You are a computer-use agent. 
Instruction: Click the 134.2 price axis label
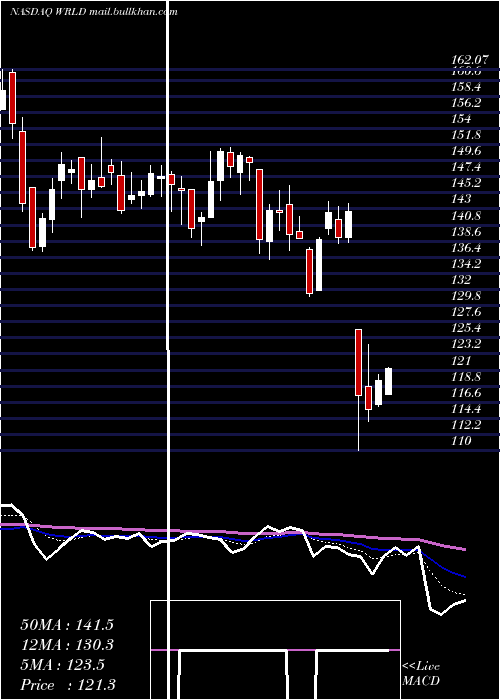(x=468, y=264)
